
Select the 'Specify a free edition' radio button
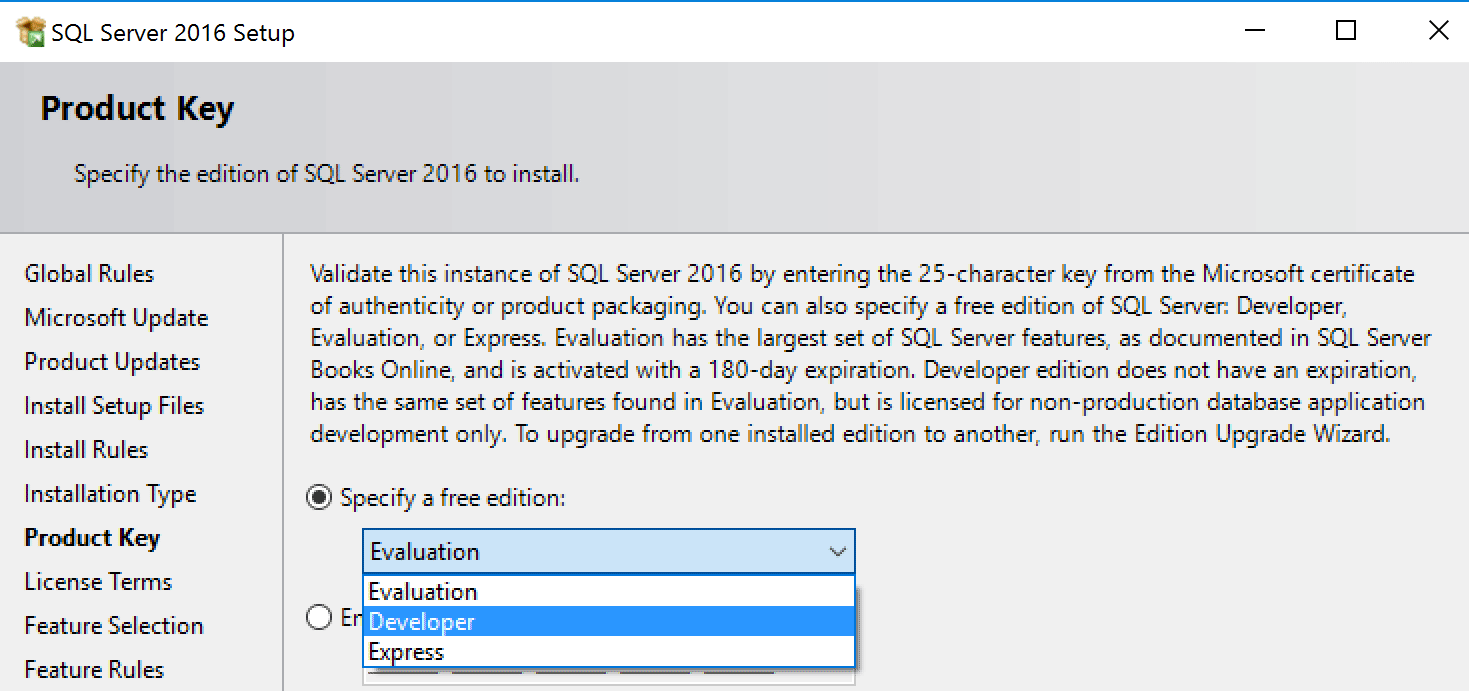click(319, 498)
